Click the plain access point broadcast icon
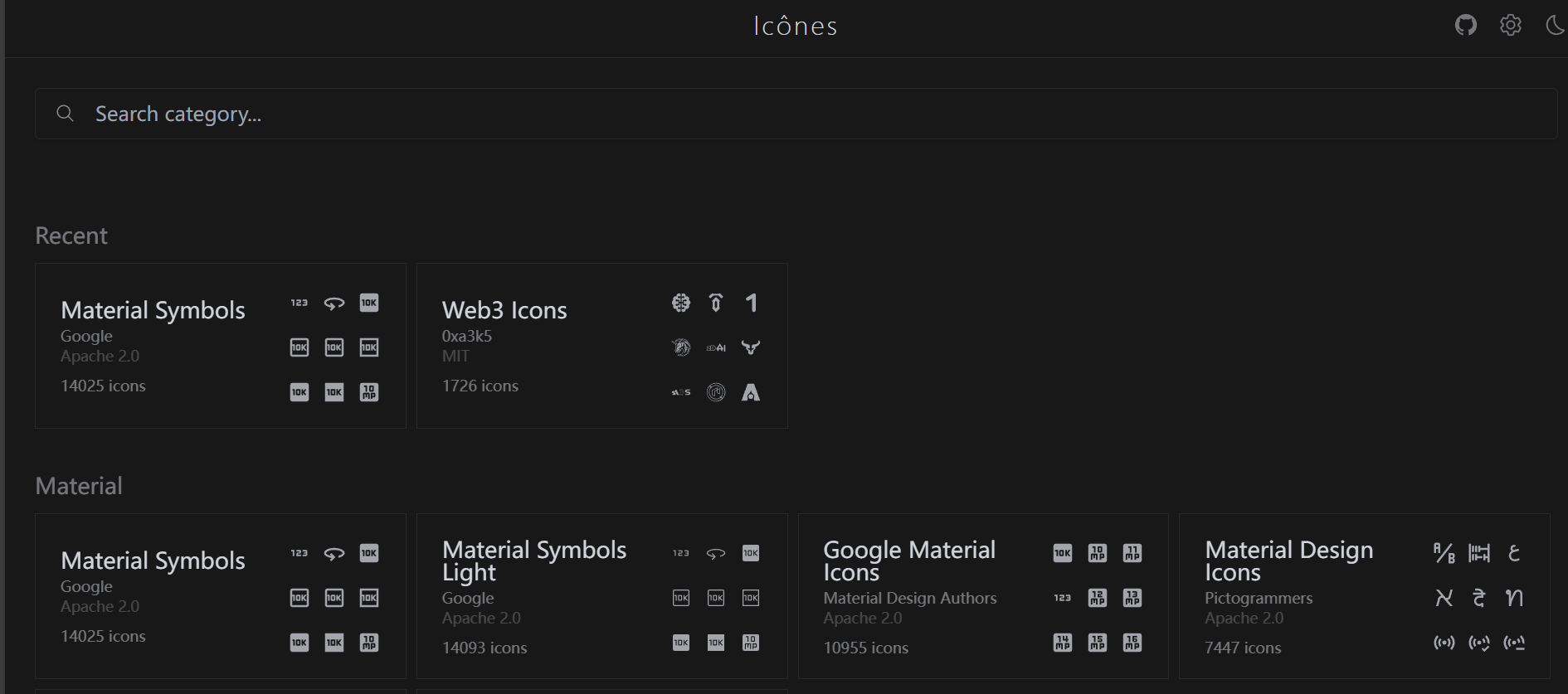The height and width of the screenshot is (694, 1568). [x=1444, y=643]
